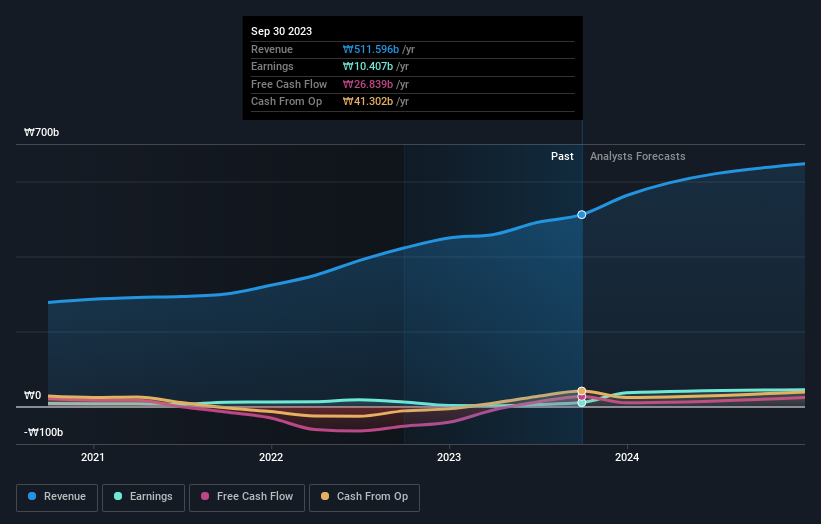This screenshot has width=821, height=524.
Task: Toggle the Revenue legend series
Action: [57, 497]
